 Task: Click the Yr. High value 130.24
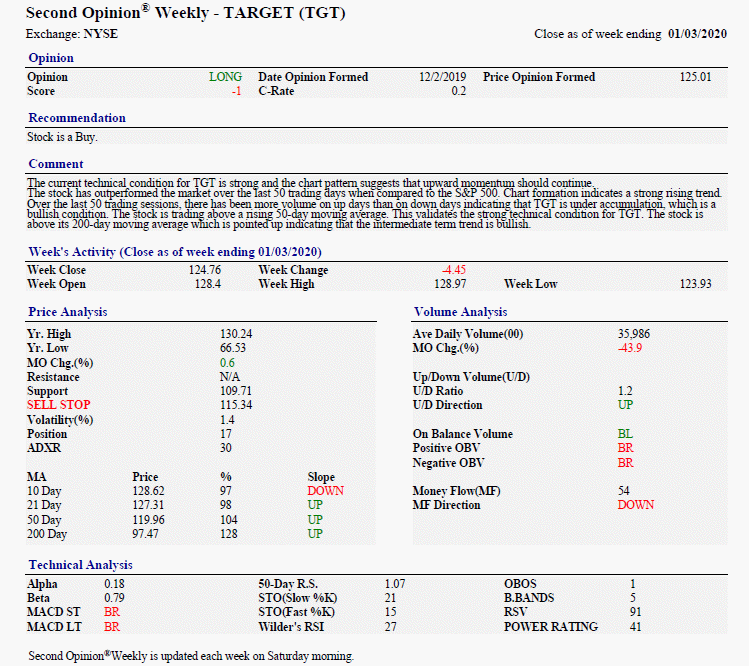(x=236, y=334)
